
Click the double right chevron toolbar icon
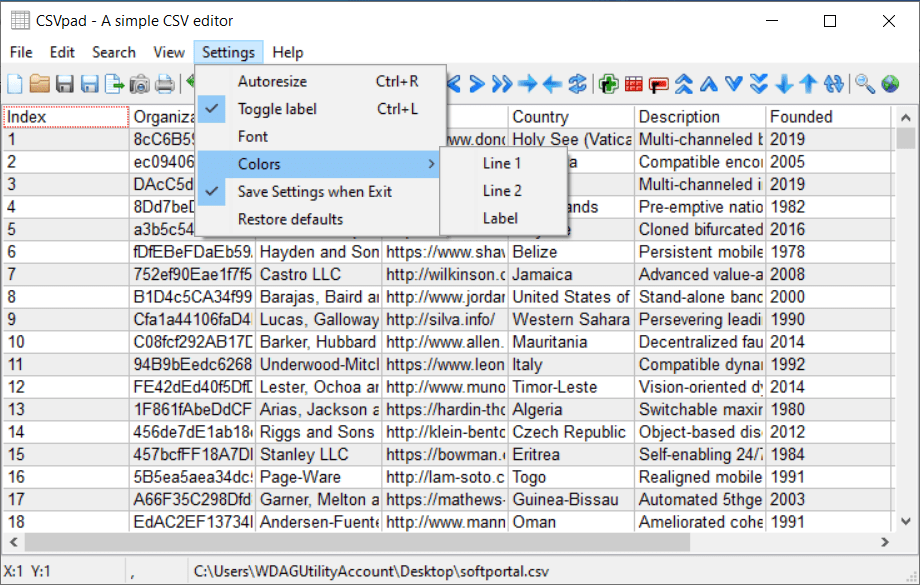502,84
